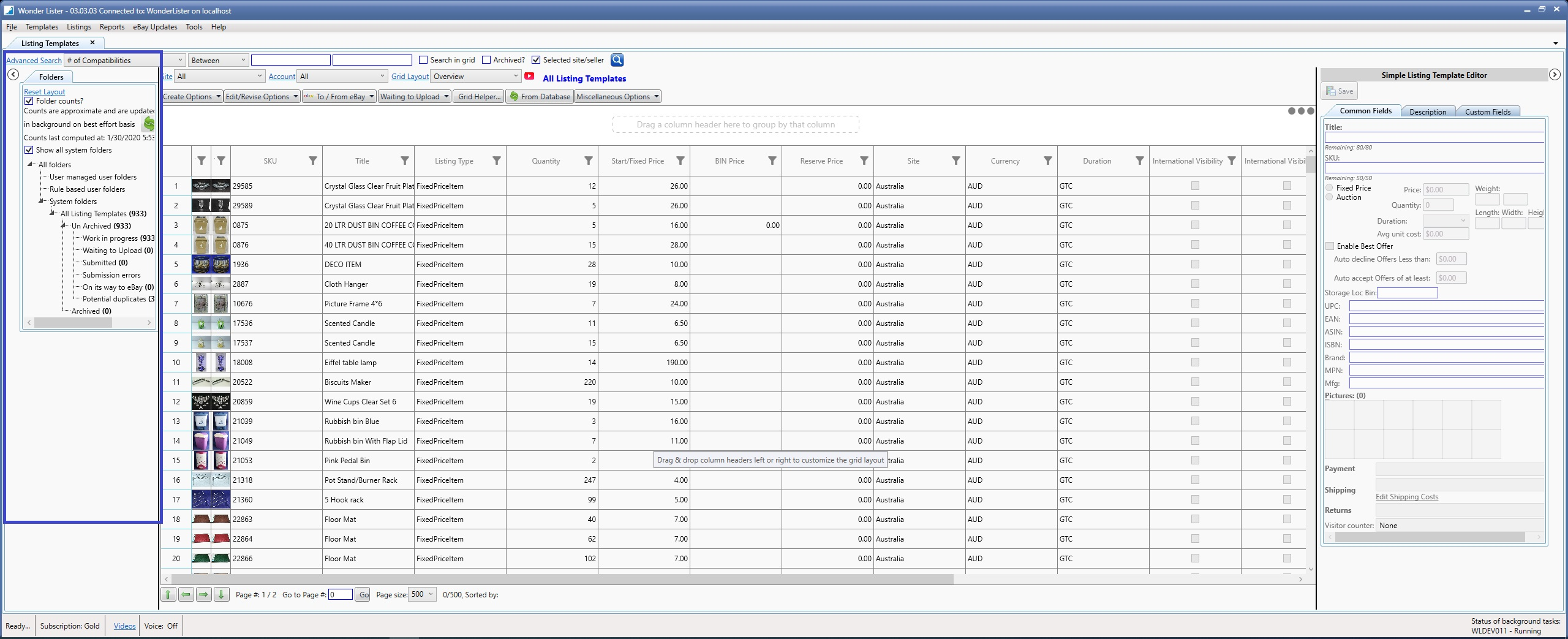
Task: Open the Edit/Revise Options dropdown
Action: tap(262, 97)
